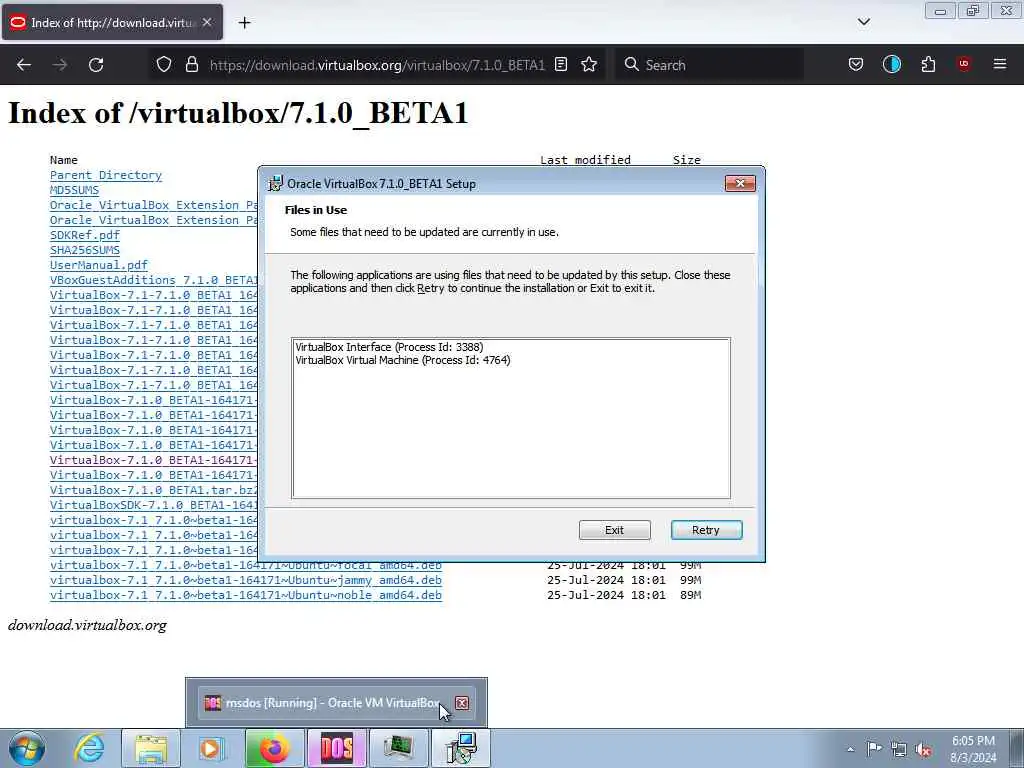Open the muted volume tray icon
This screenshot has width=1024, height=768.
click(923, 749)
